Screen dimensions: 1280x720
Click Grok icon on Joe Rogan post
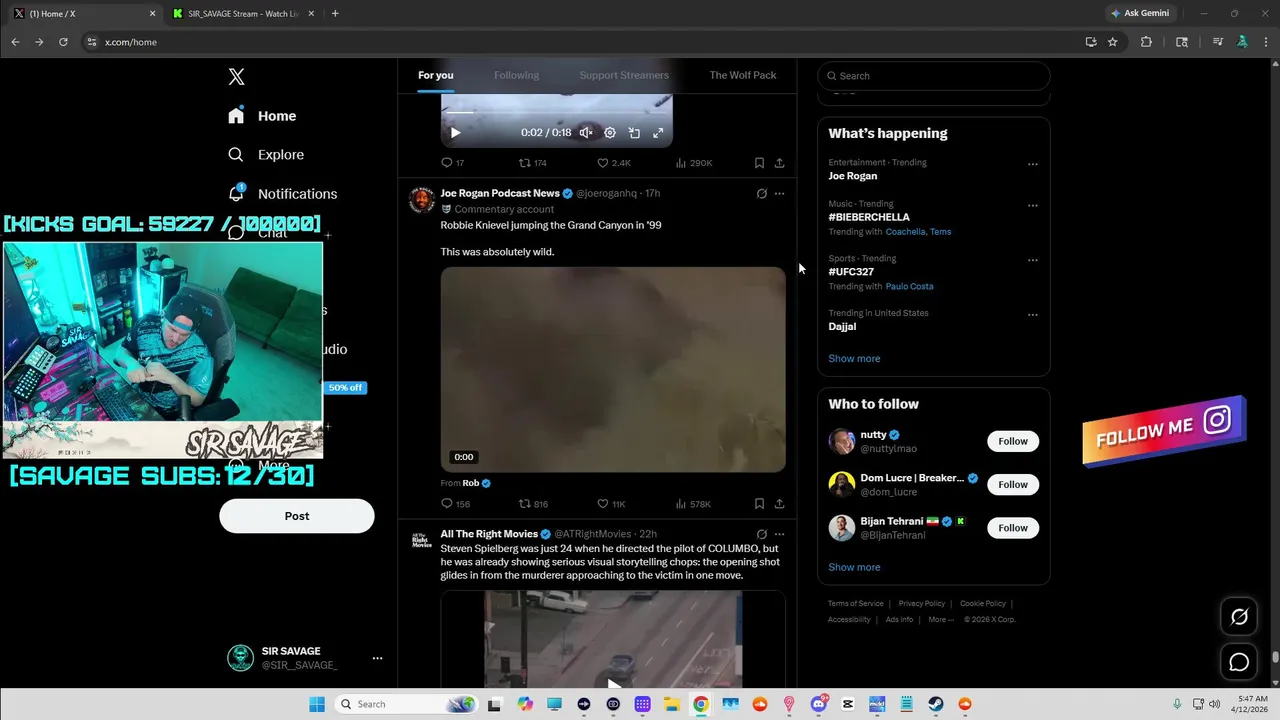click(761, 194)
